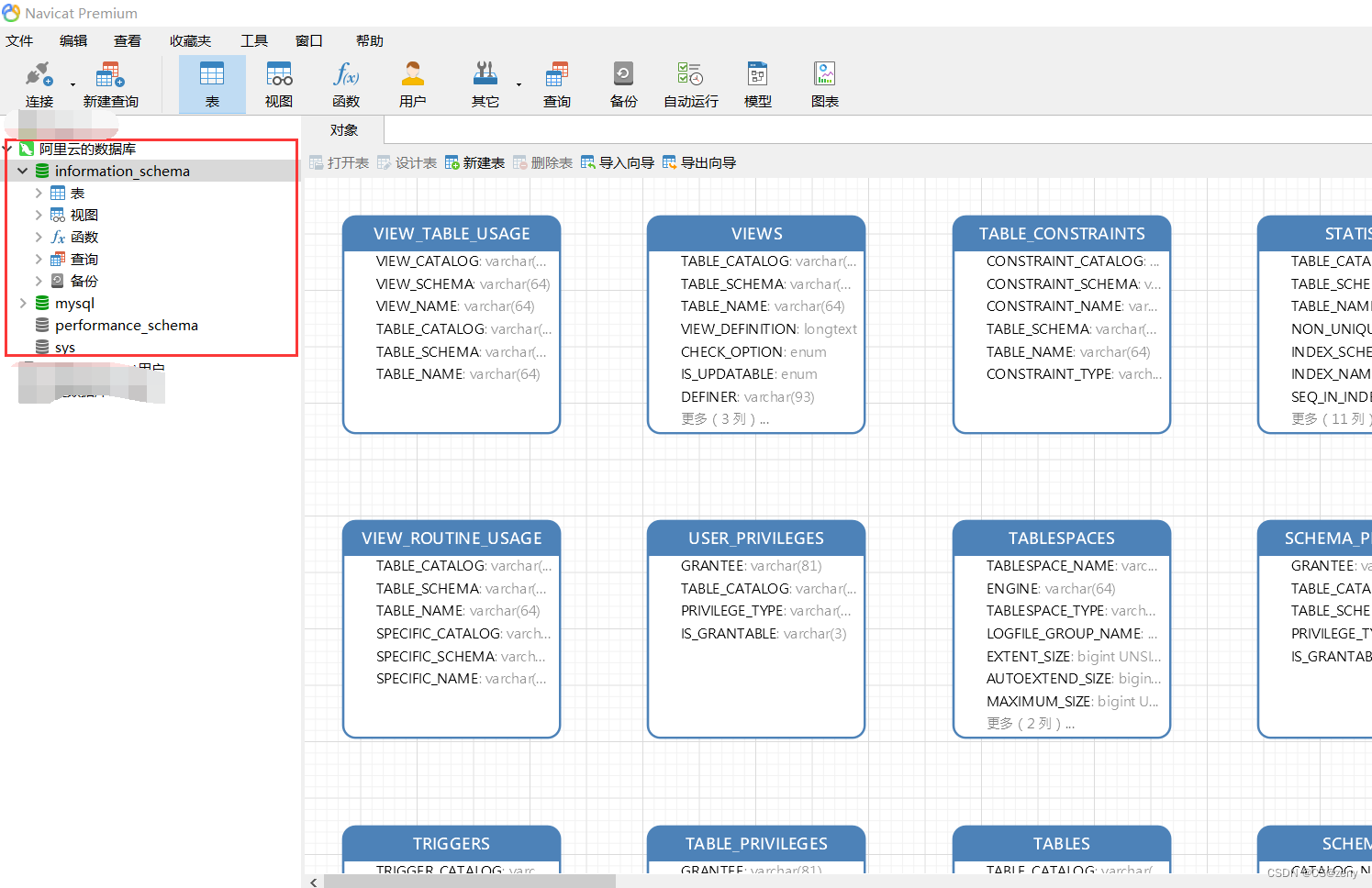Select the mysql database
1372x888 pixels.
74,303
